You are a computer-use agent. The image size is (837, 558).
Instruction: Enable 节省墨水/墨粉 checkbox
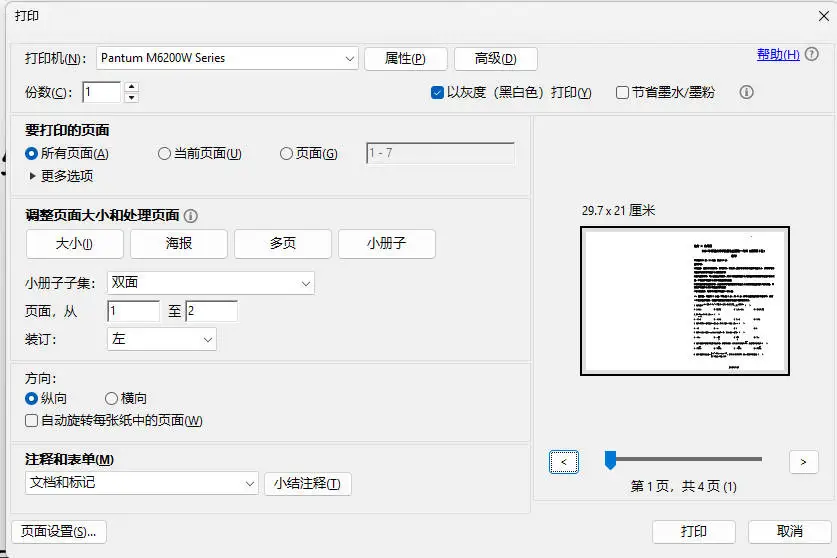(x=622, y=92)
